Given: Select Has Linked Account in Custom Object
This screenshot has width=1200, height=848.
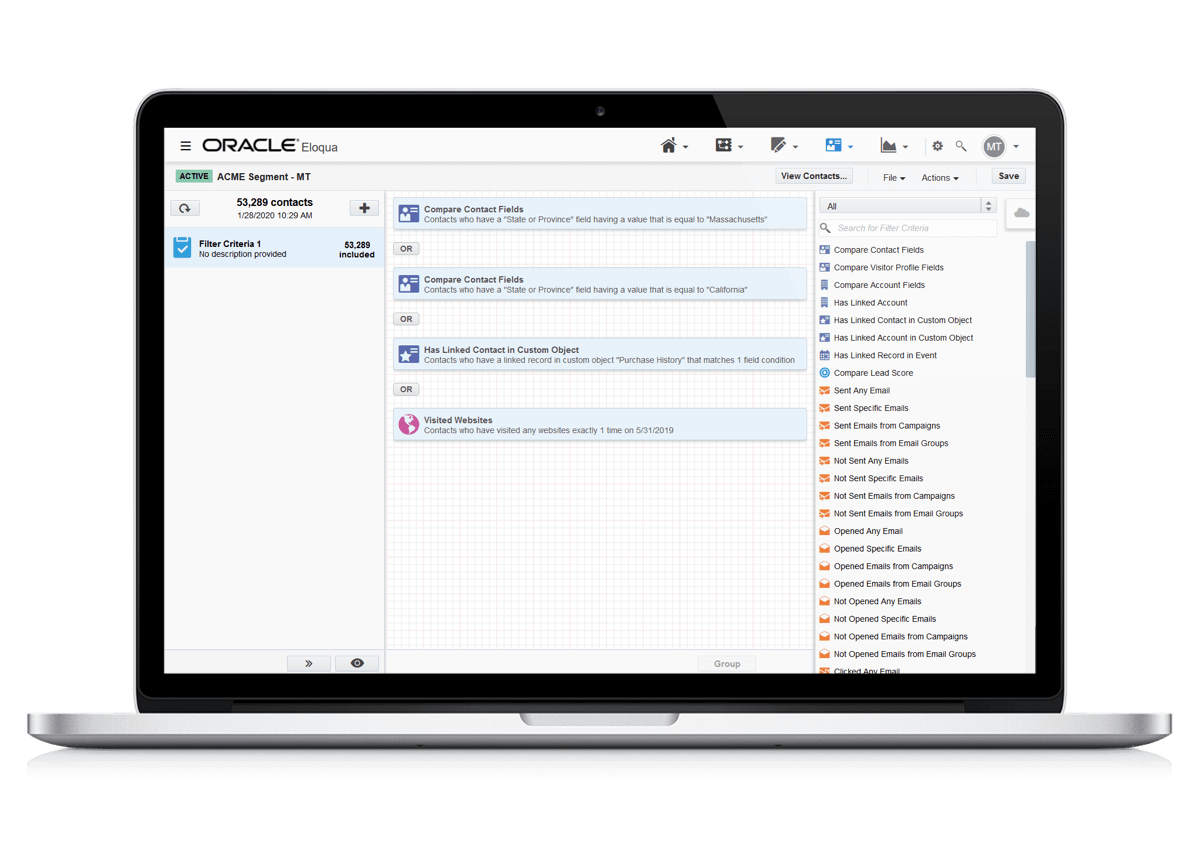Looking at the screenshot, I should coord(903,338).
